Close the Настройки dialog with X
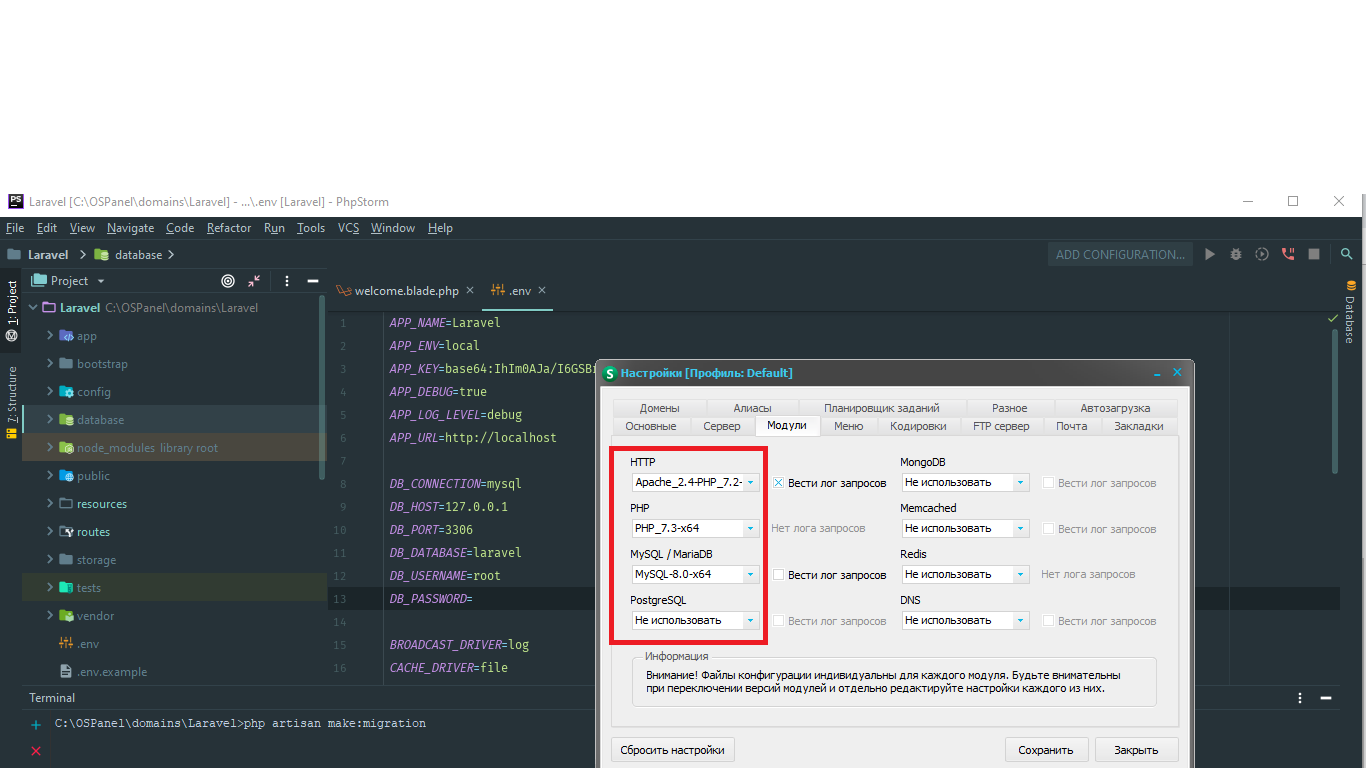Screen dimensions: 1366x768 tap(1177, 372)
